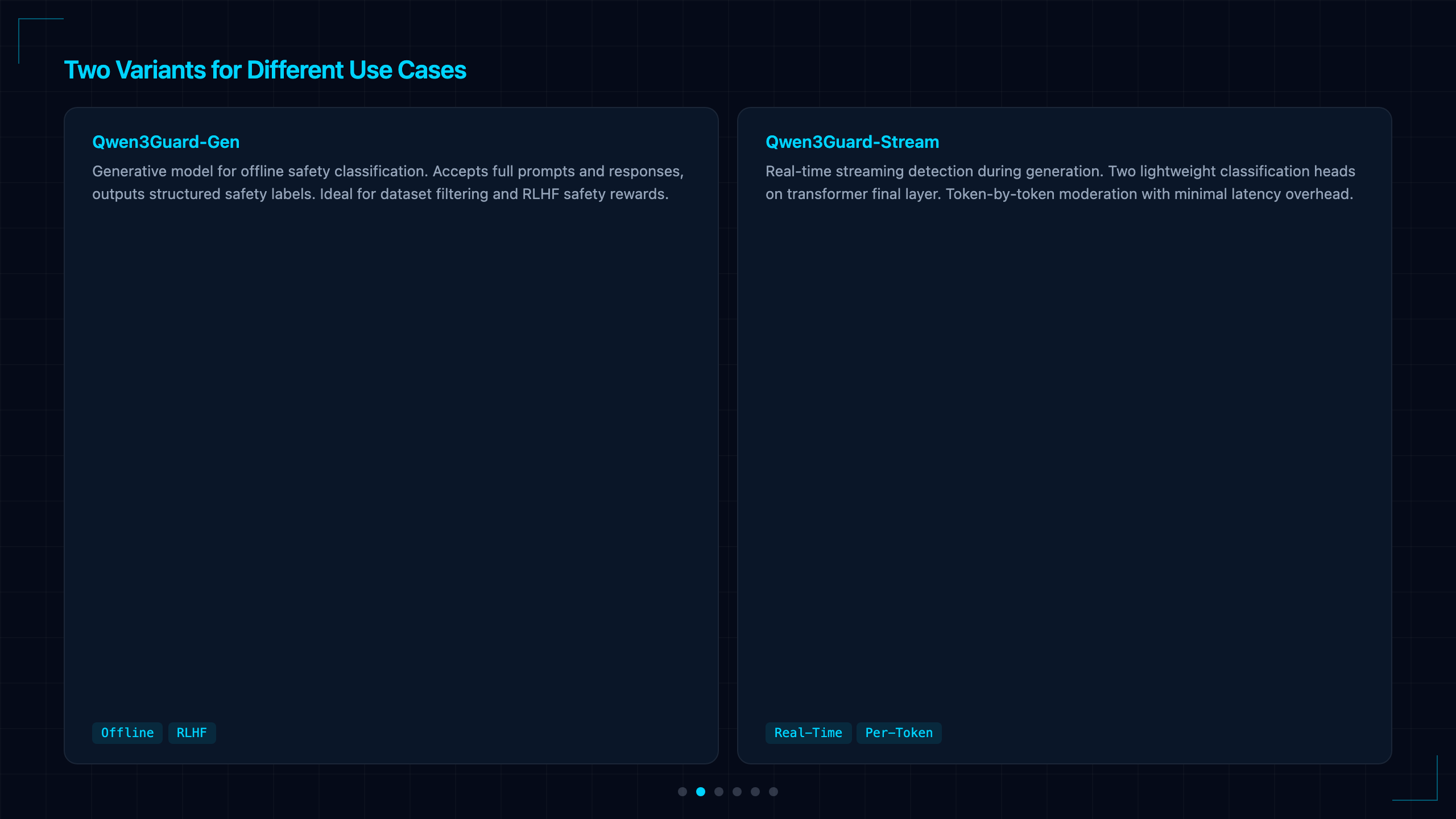Navigate to the fifth slide dot
Screen dimensions: 1456x819
click(755, 792)
